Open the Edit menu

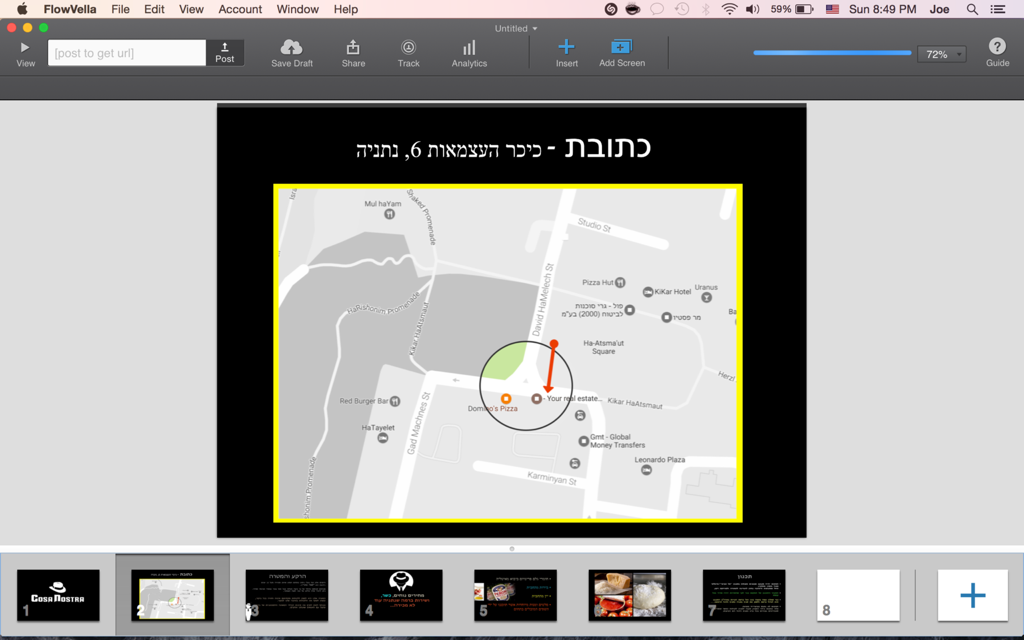(154, 9)
